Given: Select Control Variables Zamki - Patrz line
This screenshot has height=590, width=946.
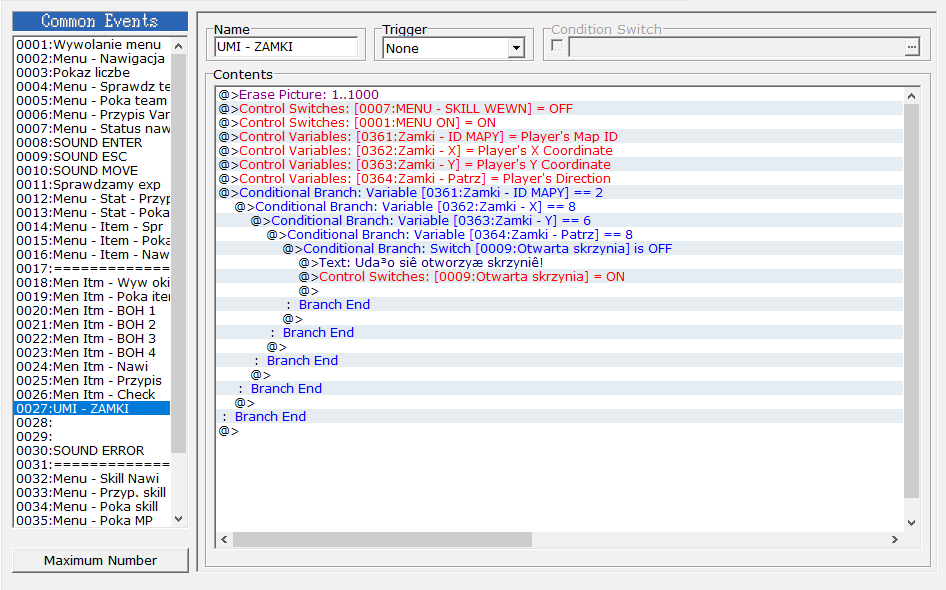Looking at the screenshot, I should coord(559,179).
